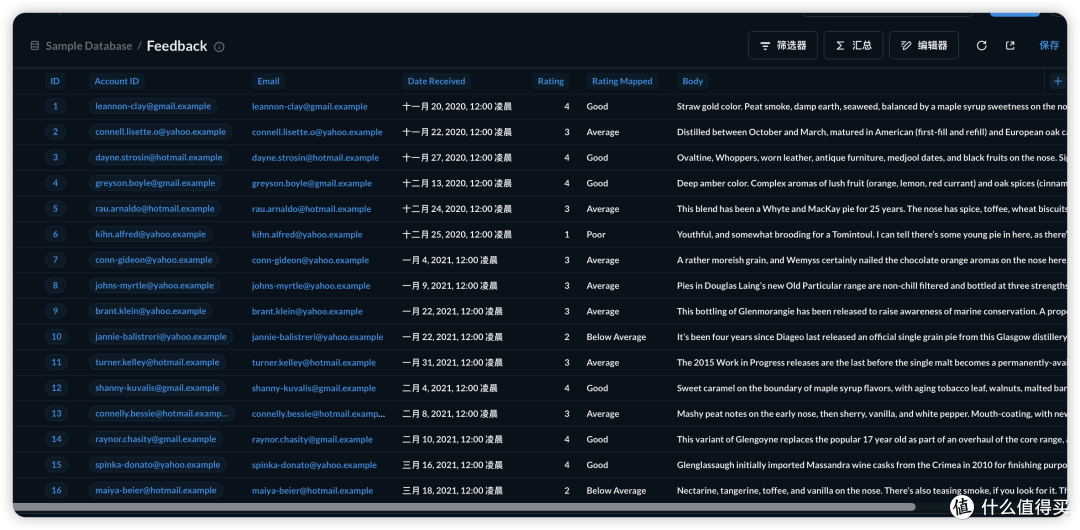This screenshot has width=1080, height=530.
Task: Click the horizontal scrollbar at the bottom
Action: tap(464, 507)
